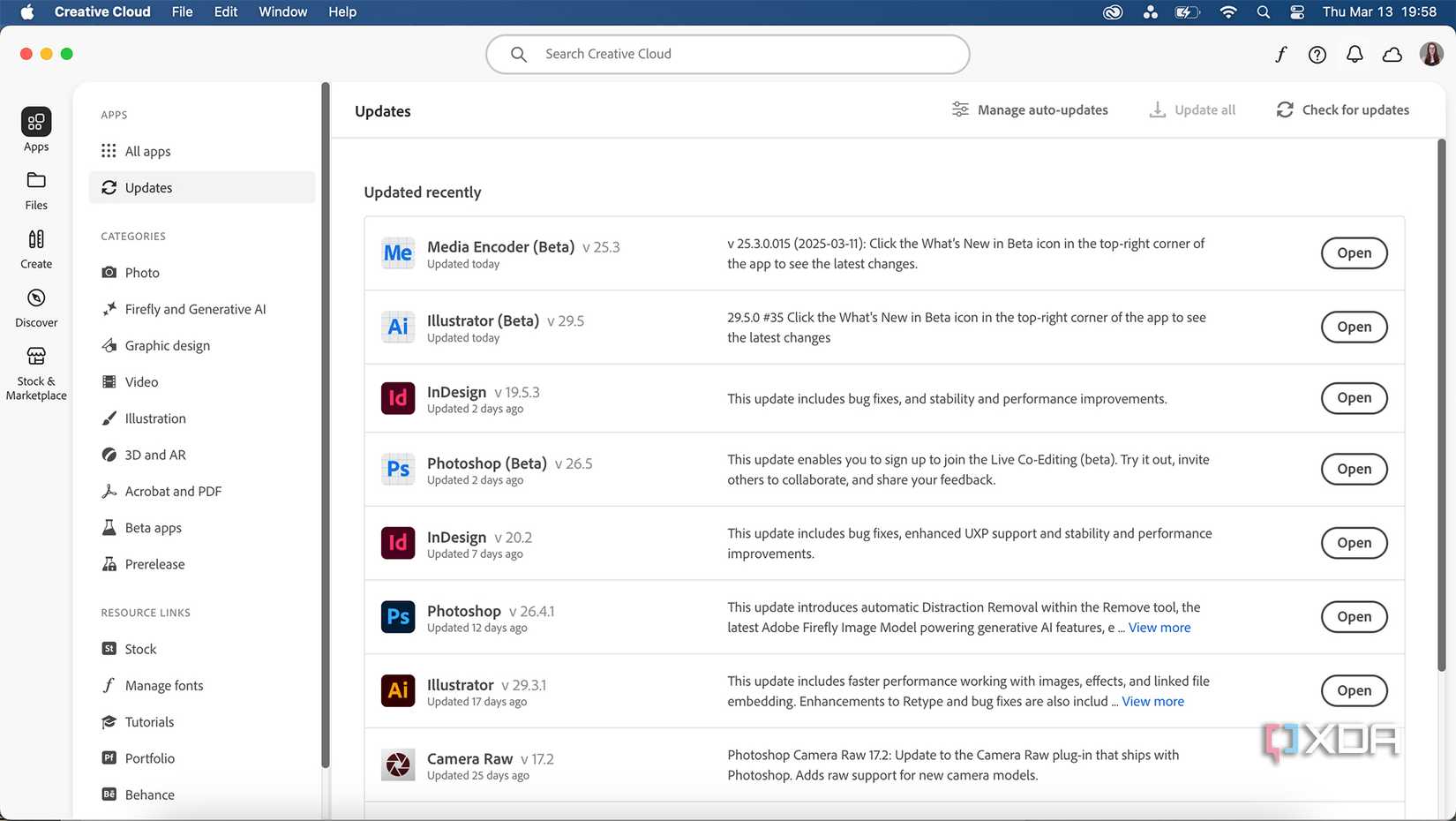
Task: Open the File menu
Action: pyautogui.click(x=182, y=12)
